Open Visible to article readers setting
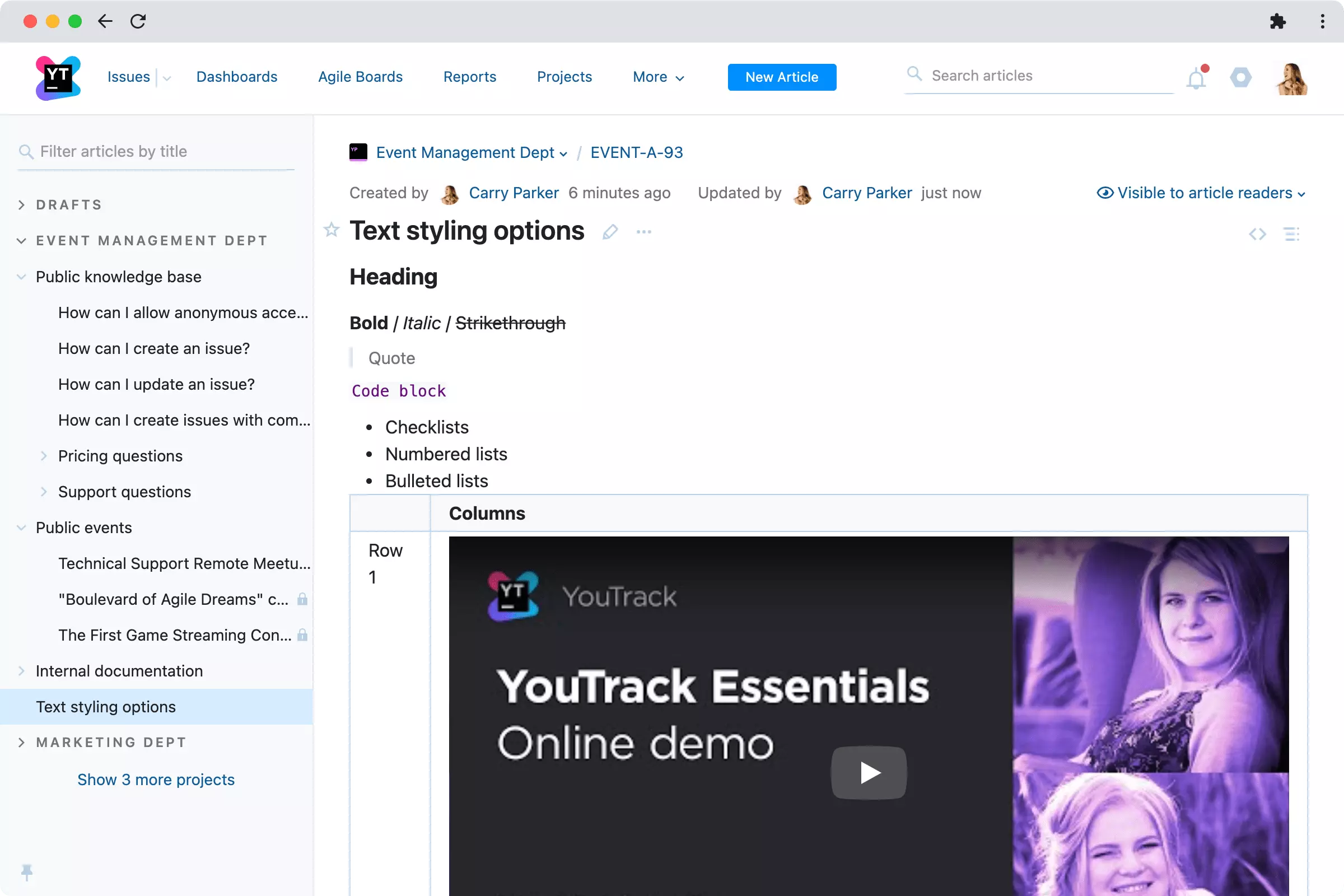Viewport: 1344px width, 896px height. 1201,193
